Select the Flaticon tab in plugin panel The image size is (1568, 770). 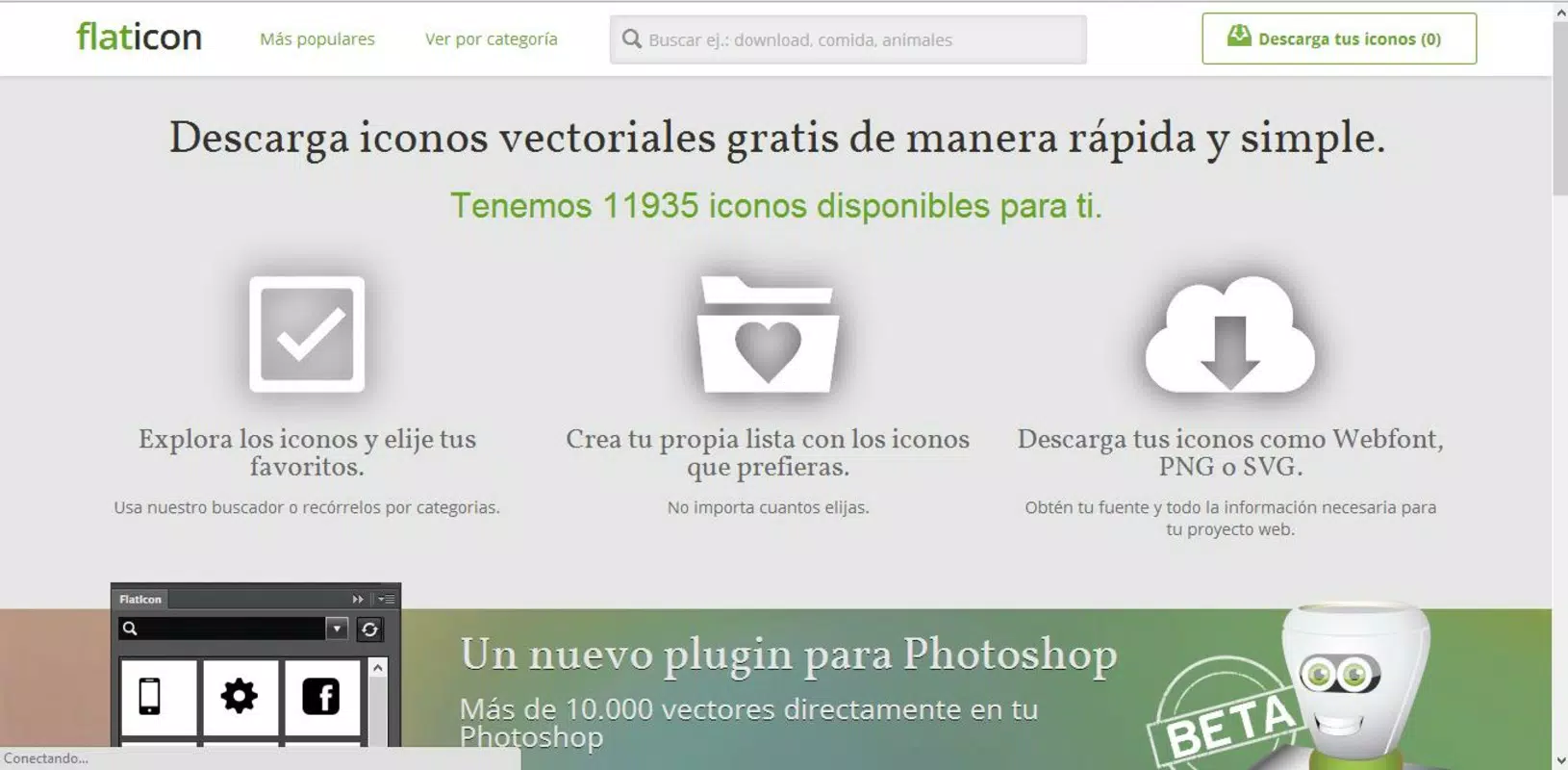point(140,599)
